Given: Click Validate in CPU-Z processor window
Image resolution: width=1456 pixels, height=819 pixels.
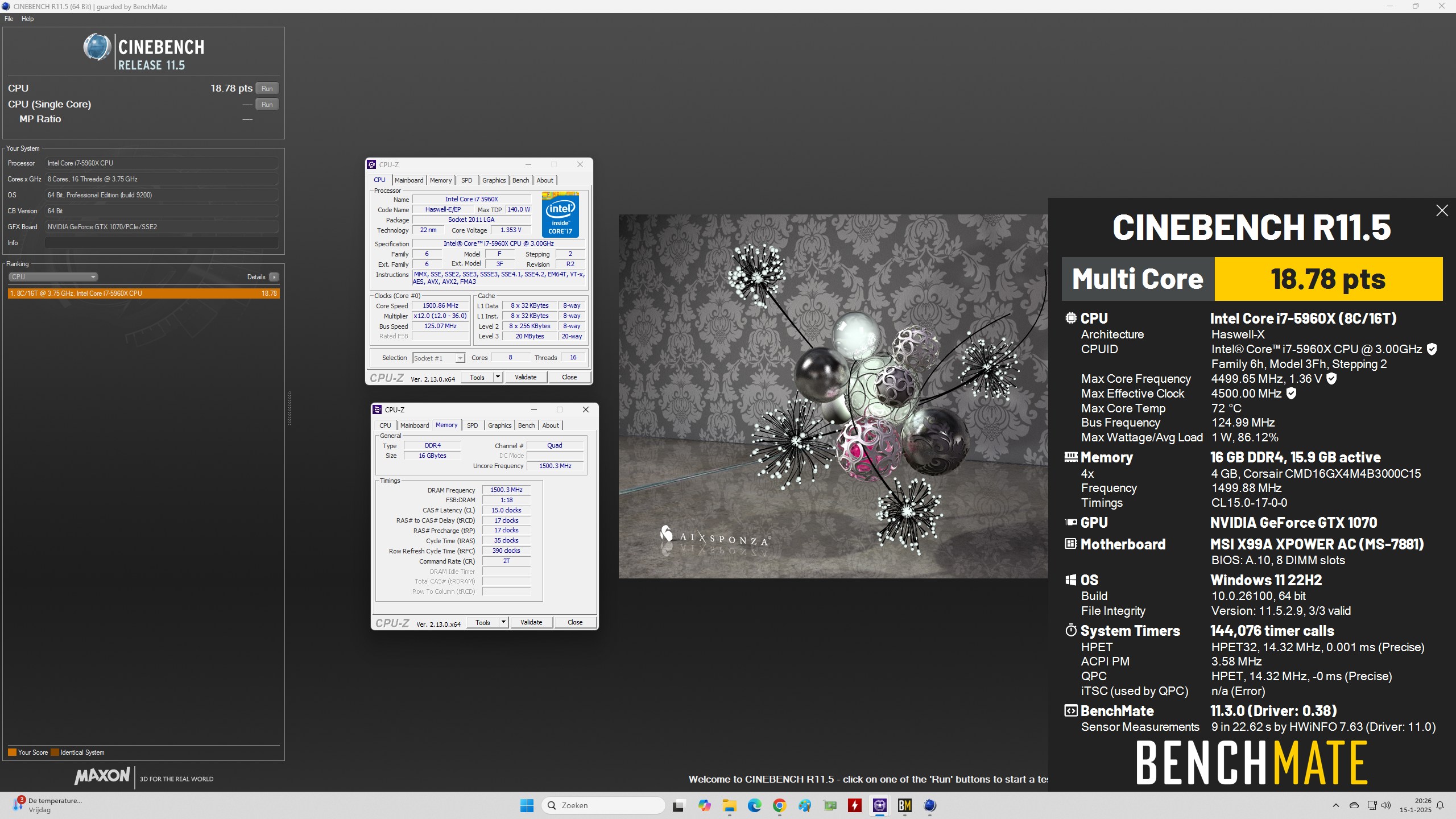Looking at the screenshot, I should (x=526, y=377).
